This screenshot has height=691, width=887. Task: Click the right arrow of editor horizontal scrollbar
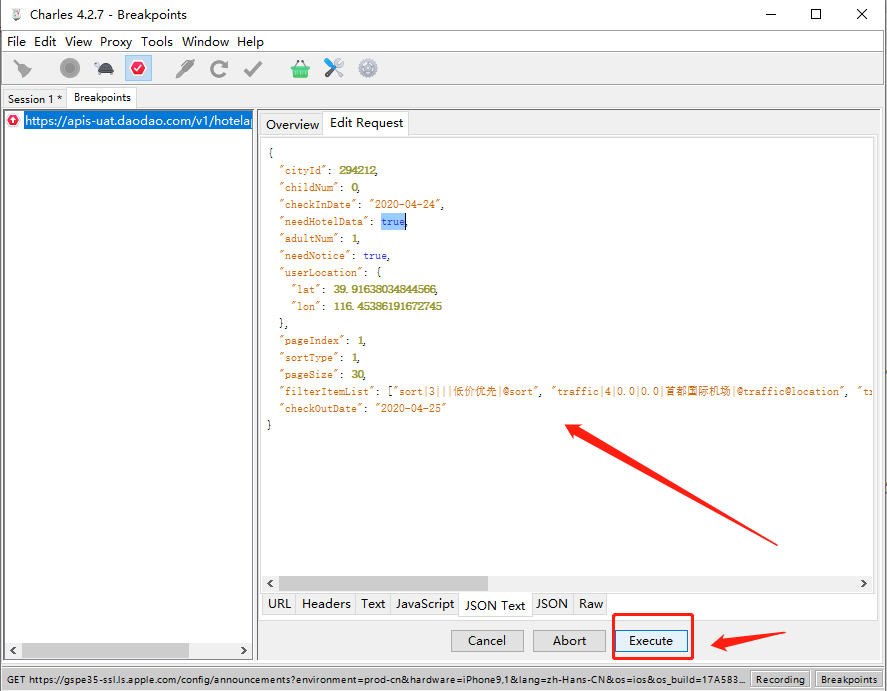tap(864, 584)
